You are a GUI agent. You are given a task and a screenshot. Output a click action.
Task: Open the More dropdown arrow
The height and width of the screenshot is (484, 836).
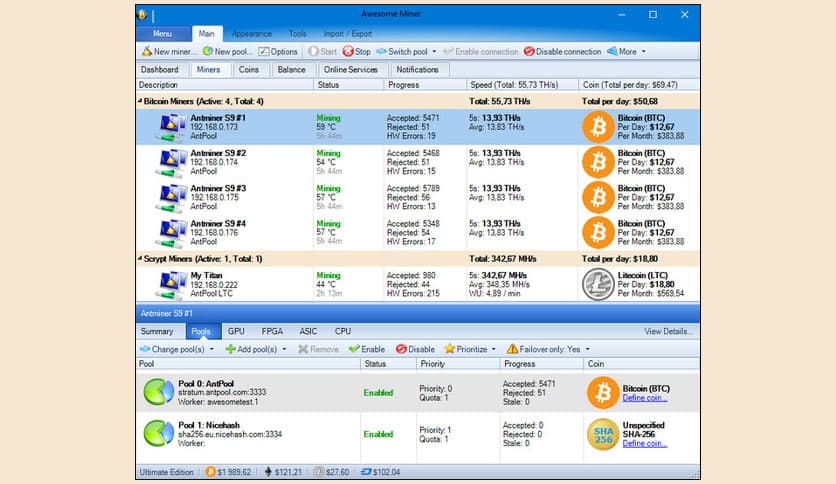(x=644, y=52)
